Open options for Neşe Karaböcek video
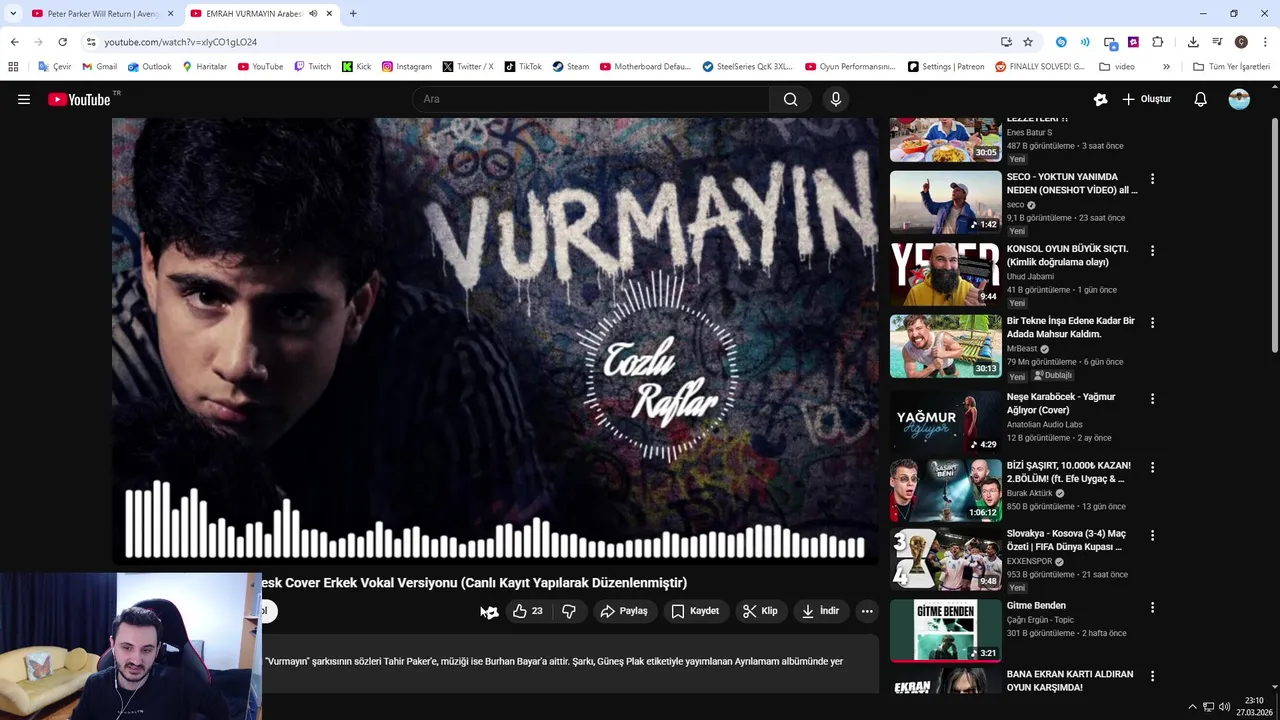The height and width of the screenshot is (720, 1280). coord(1152,399)
